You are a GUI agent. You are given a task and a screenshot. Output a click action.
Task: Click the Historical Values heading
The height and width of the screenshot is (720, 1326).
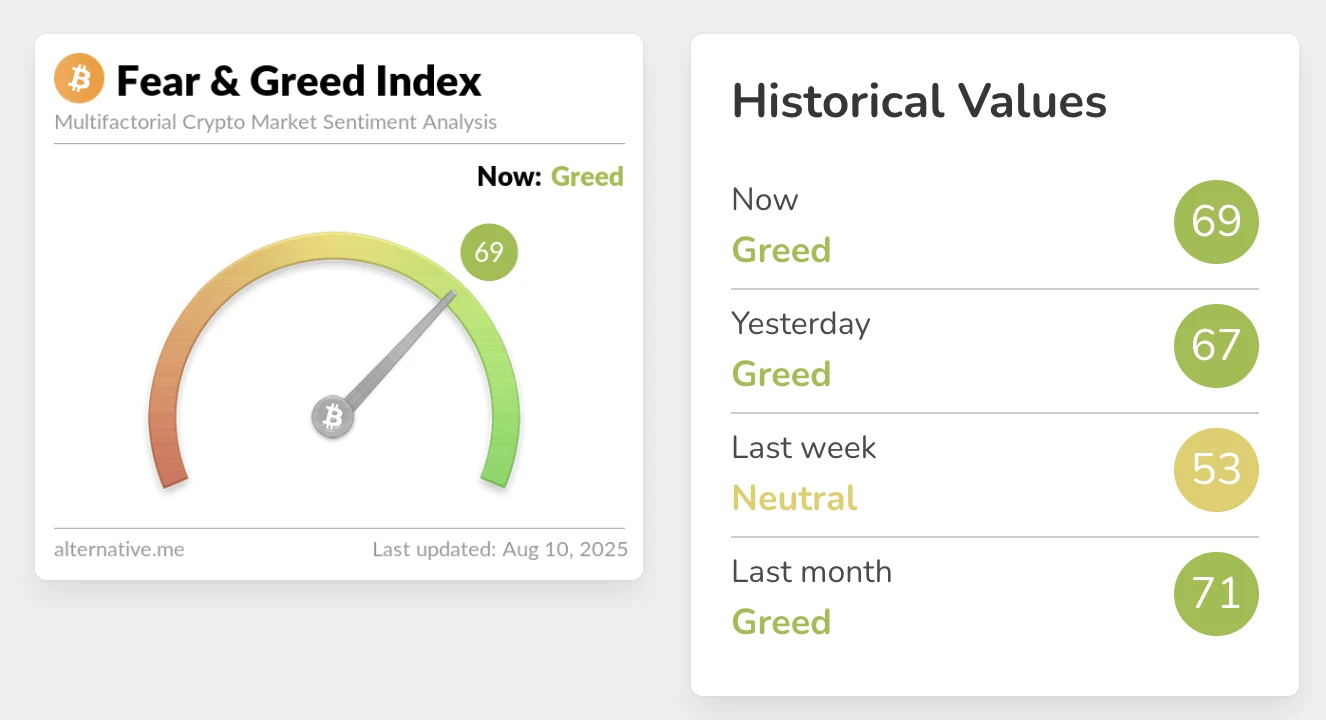[x=919, y=102]
